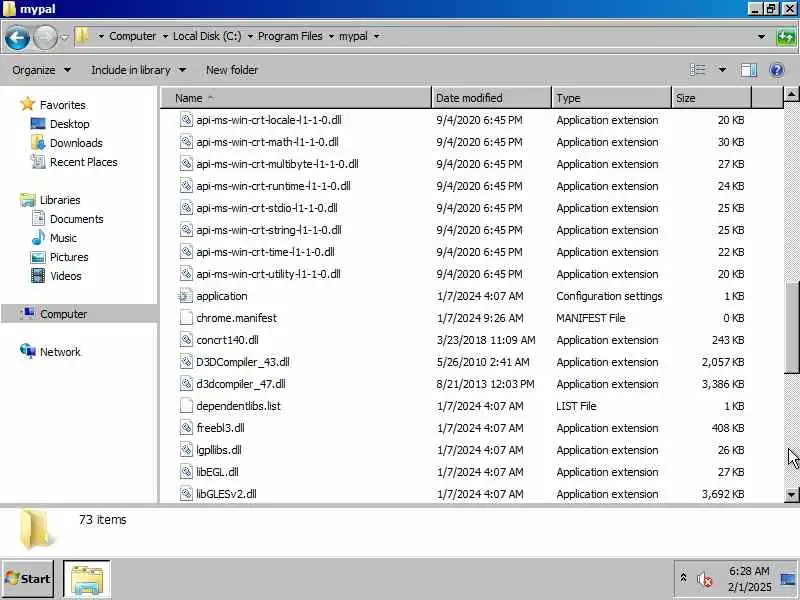The width and height of the screenshot is (800, 600).
Task: Click the Desktop icon in Favorites
Action: (x=38, y=124)
